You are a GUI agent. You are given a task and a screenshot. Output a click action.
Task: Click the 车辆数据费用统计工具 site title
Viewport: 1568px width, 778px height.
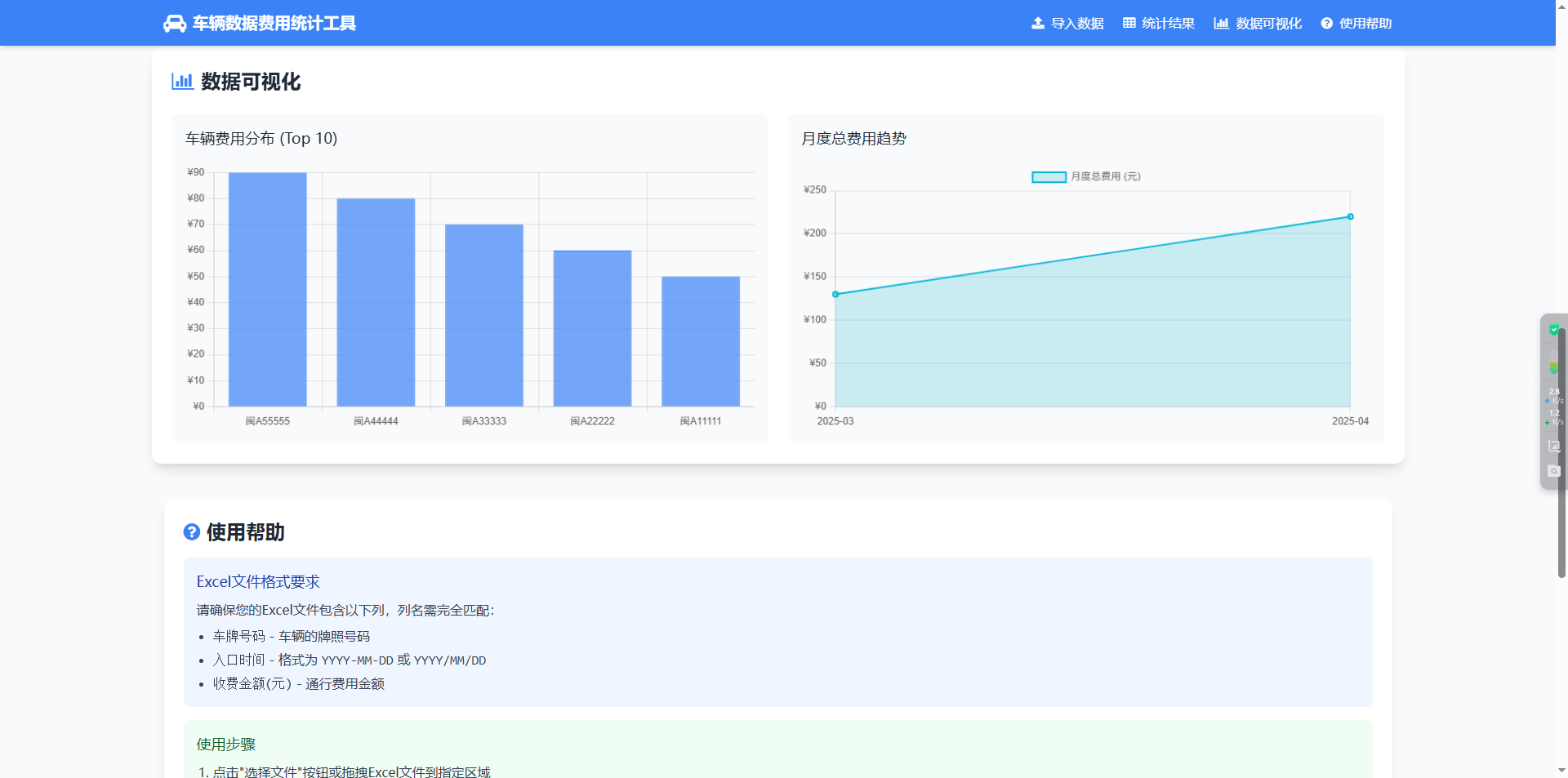[x=274, y=24]
